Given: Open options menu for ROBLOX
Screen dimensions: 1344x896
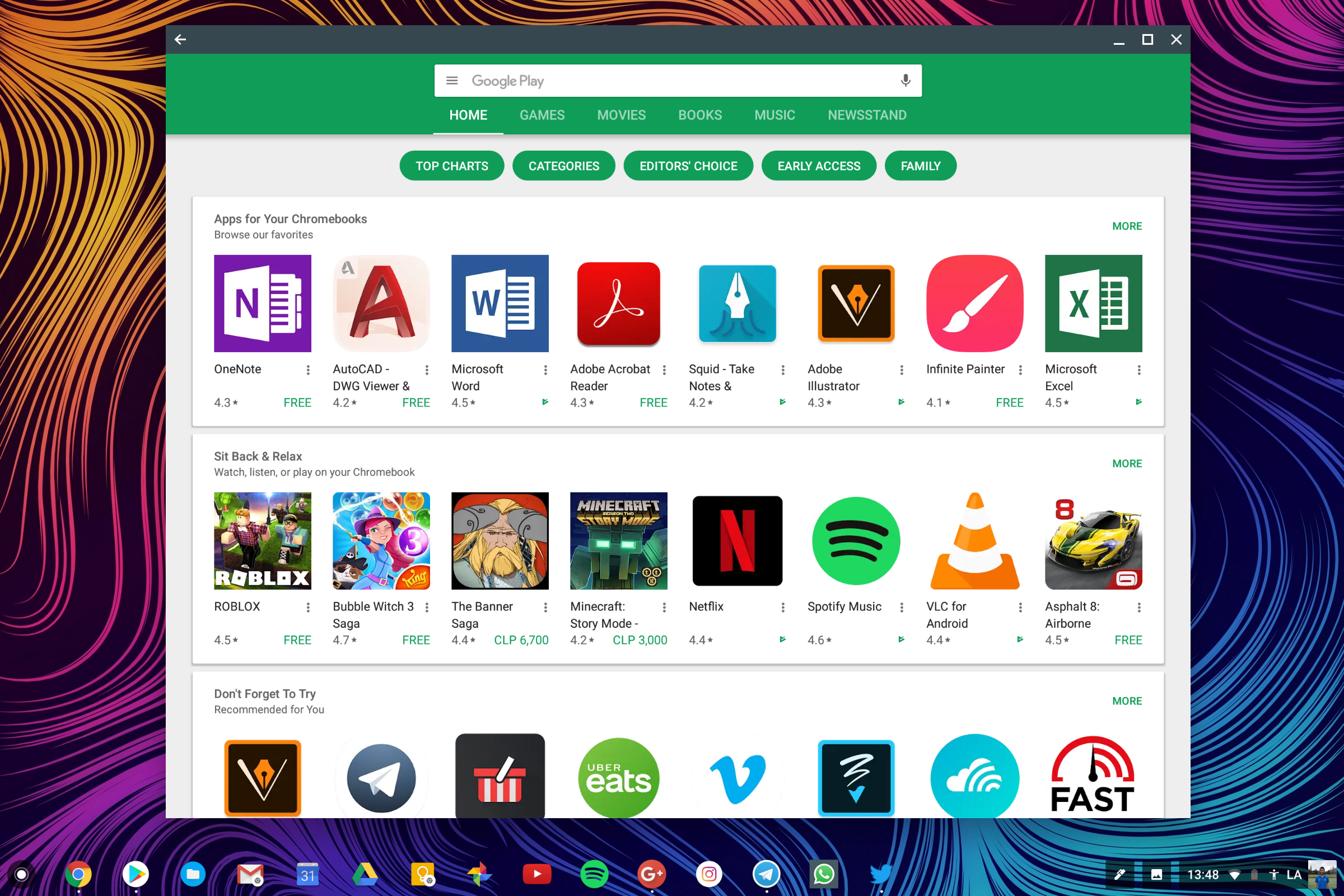Looking at the screenshot, I should tap(308, 608).
